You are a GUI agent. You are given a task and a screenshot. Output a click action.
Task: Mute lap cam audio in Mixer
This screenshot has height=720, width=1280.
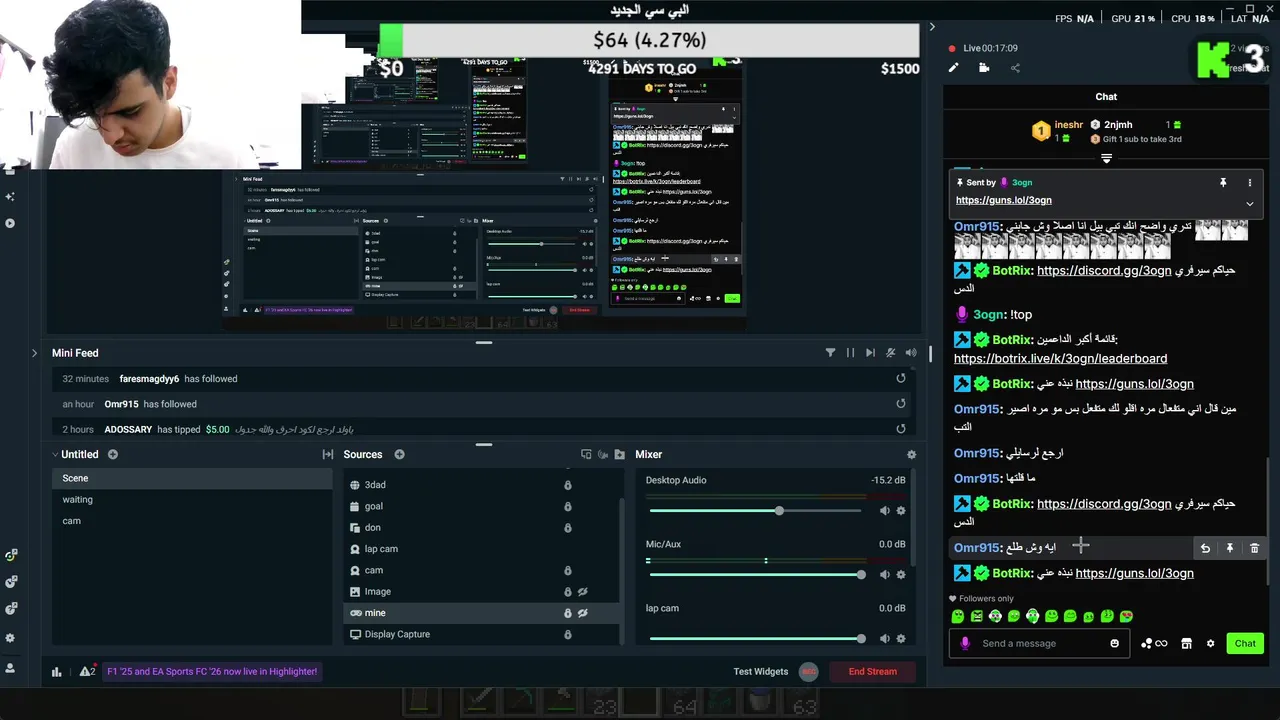884,638
